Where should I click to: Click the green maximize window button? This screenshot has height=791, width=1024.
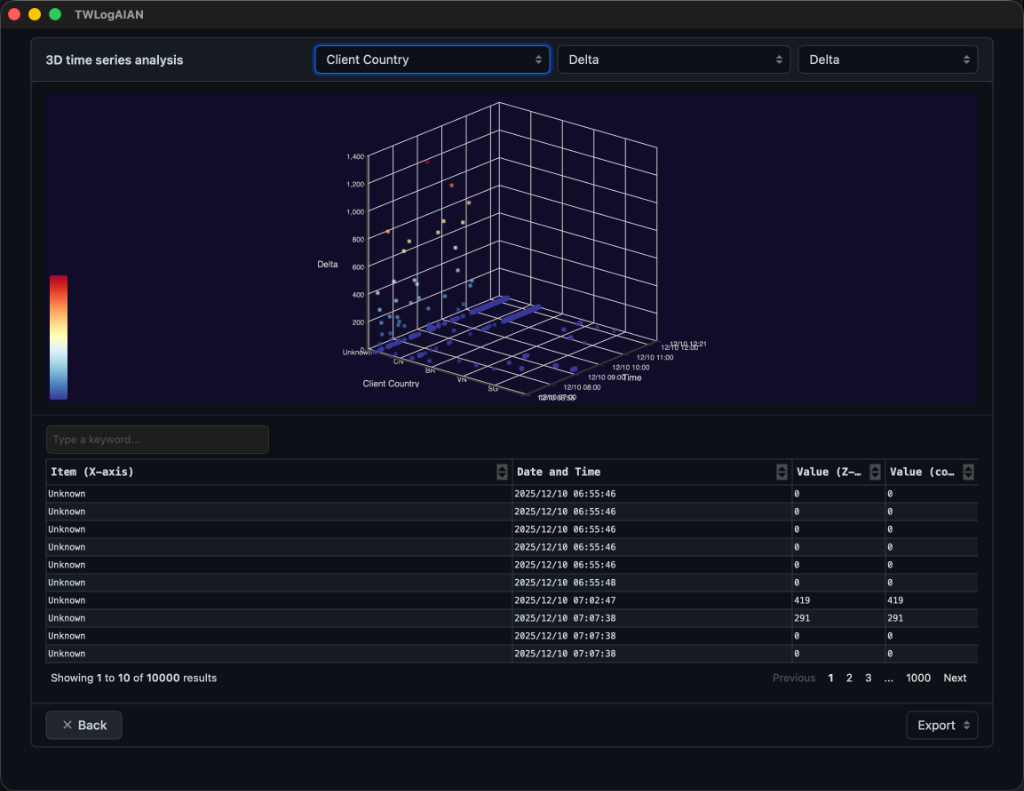56,14
